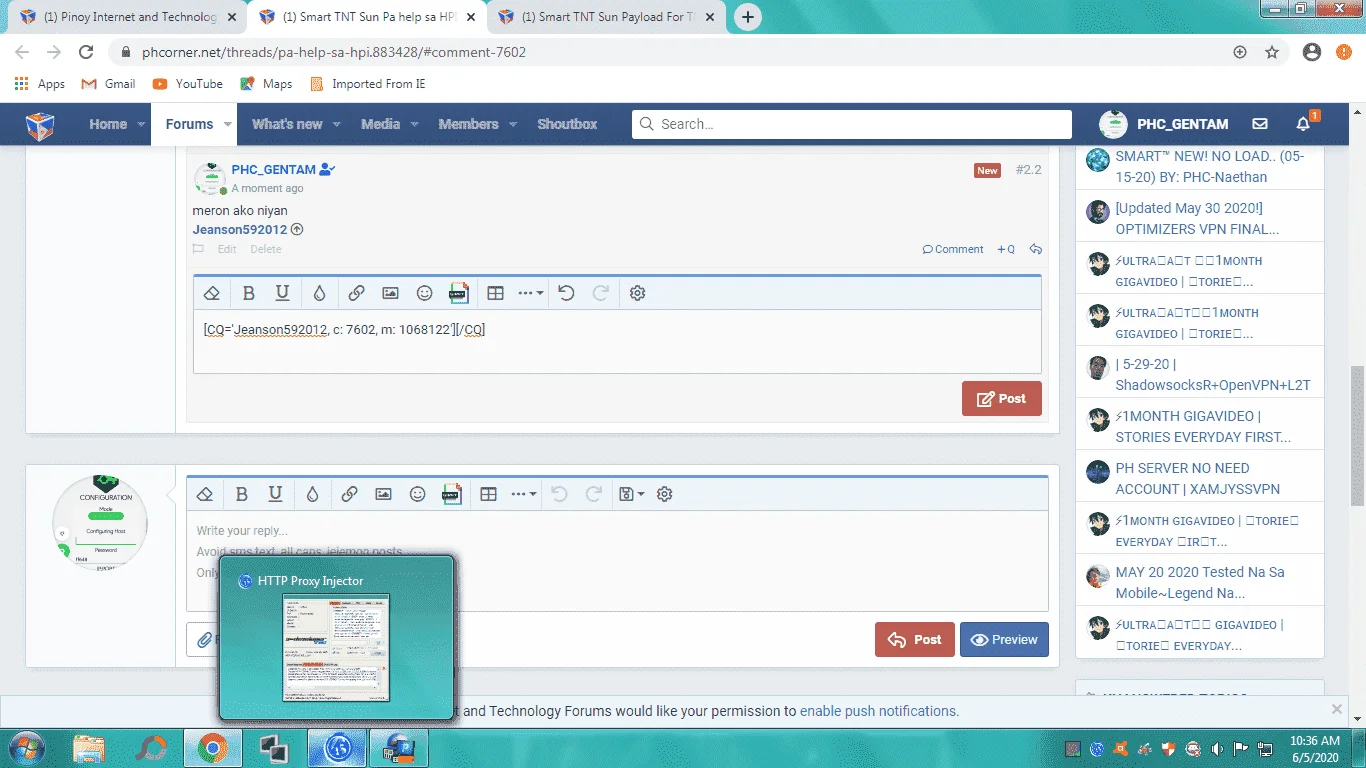This screenshot has height=768, width=1366.
Task: Click reply arrow icon on post #2.2
Action: pos(1036,249)
